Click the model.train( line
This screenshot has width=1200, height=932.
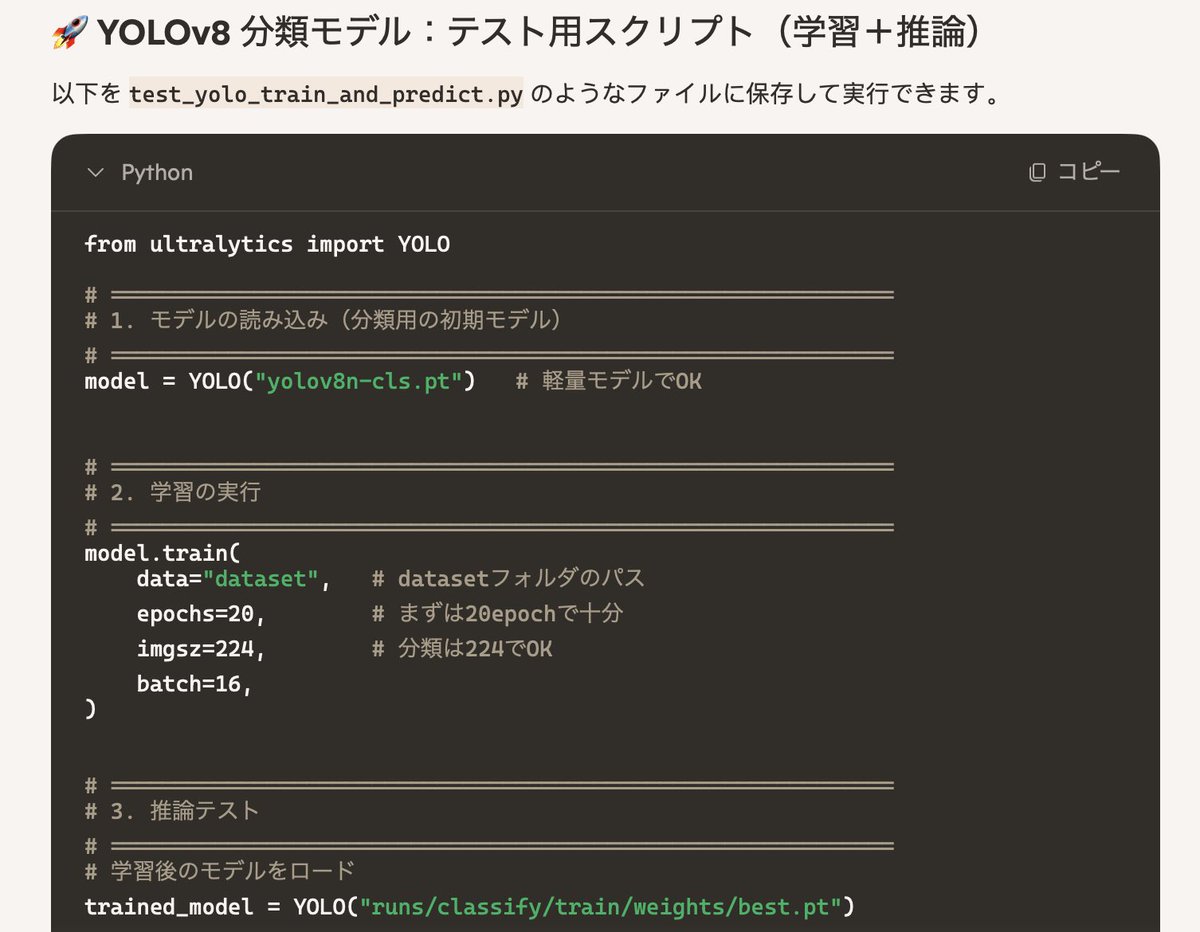tap(162, 553)
